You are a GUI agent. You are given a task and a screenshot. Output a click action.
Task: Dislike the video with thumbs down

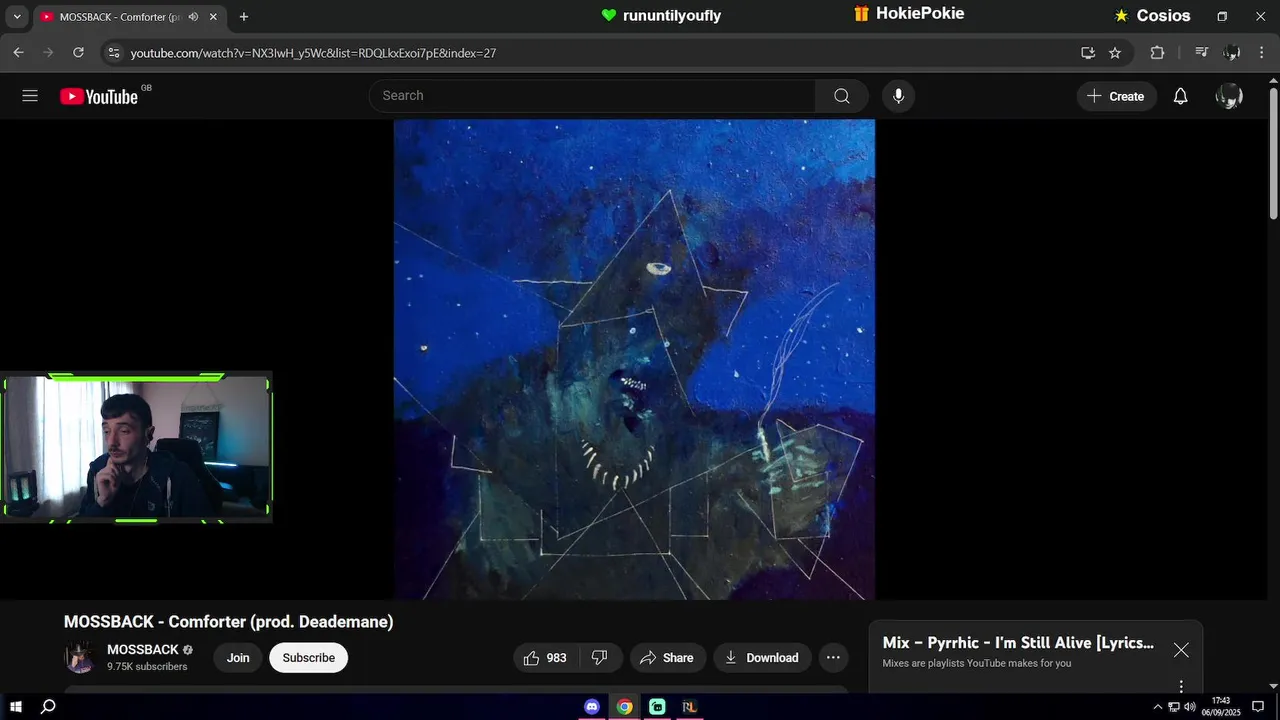600,658
